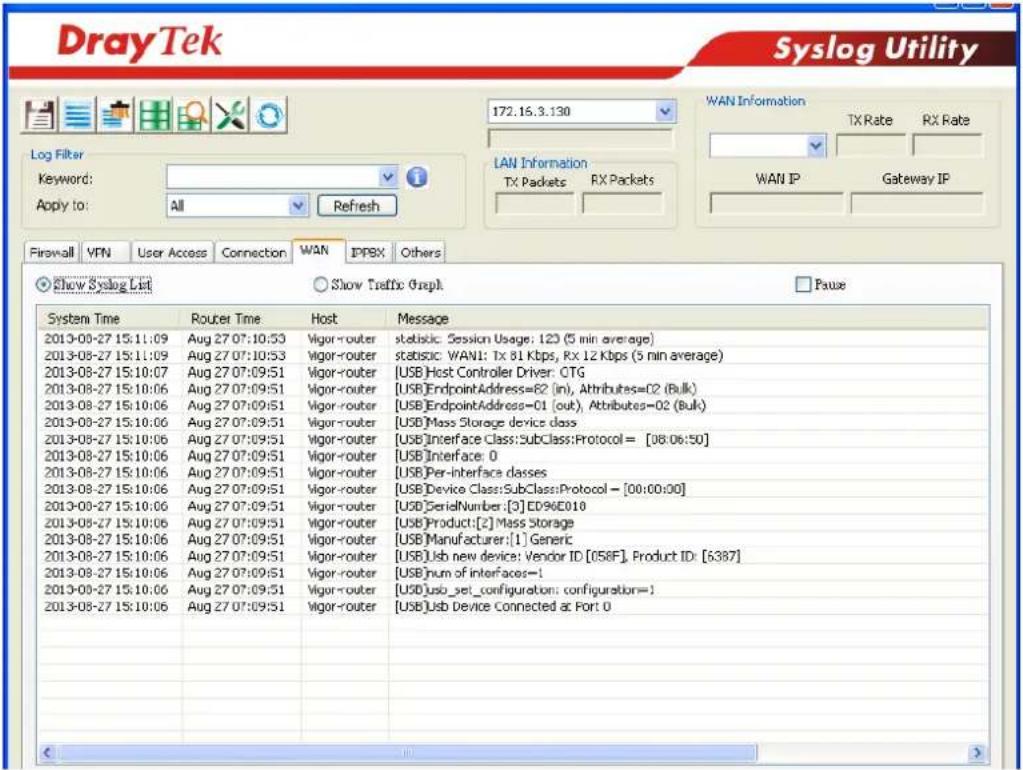Image resolution: width=1023 pixels, height=770 pixels.
Task: Click the scrollbar left arrow
Action: coord(46,752)
